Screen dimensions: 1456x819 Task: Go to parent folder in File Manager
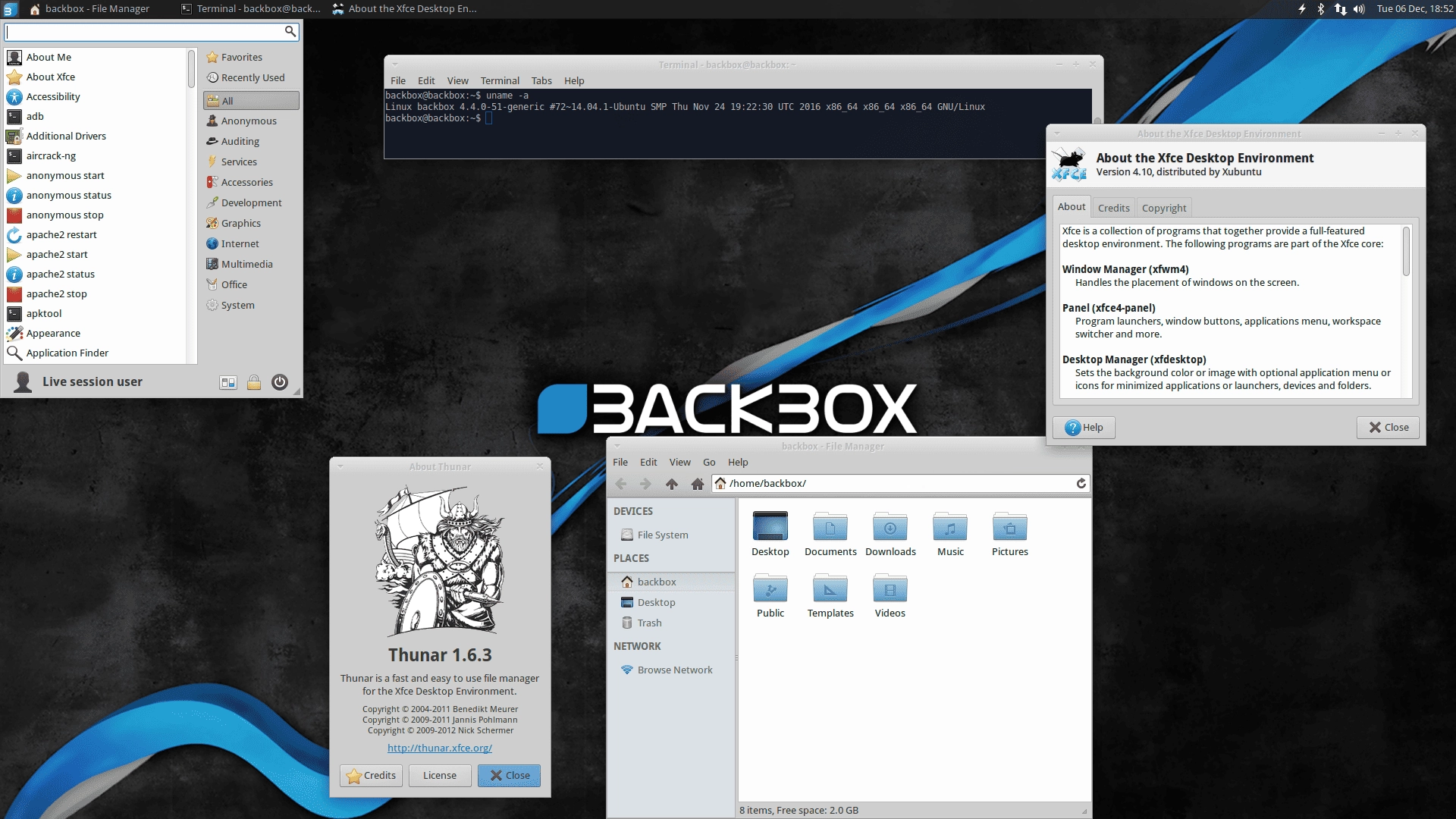[x=672, y=484]
